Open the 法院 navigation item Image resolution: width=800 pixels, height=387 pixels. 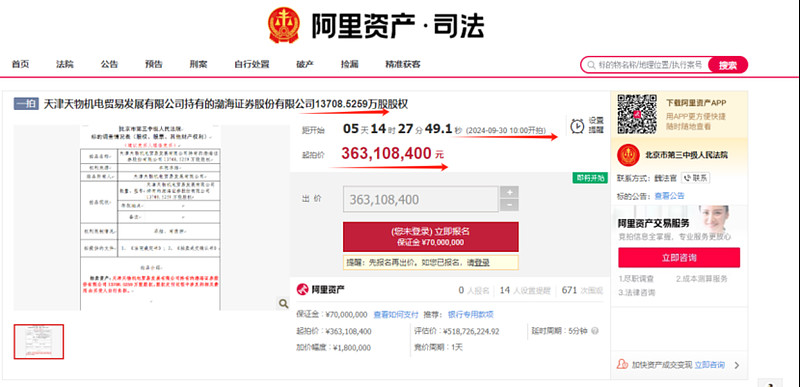click(65, 64)
